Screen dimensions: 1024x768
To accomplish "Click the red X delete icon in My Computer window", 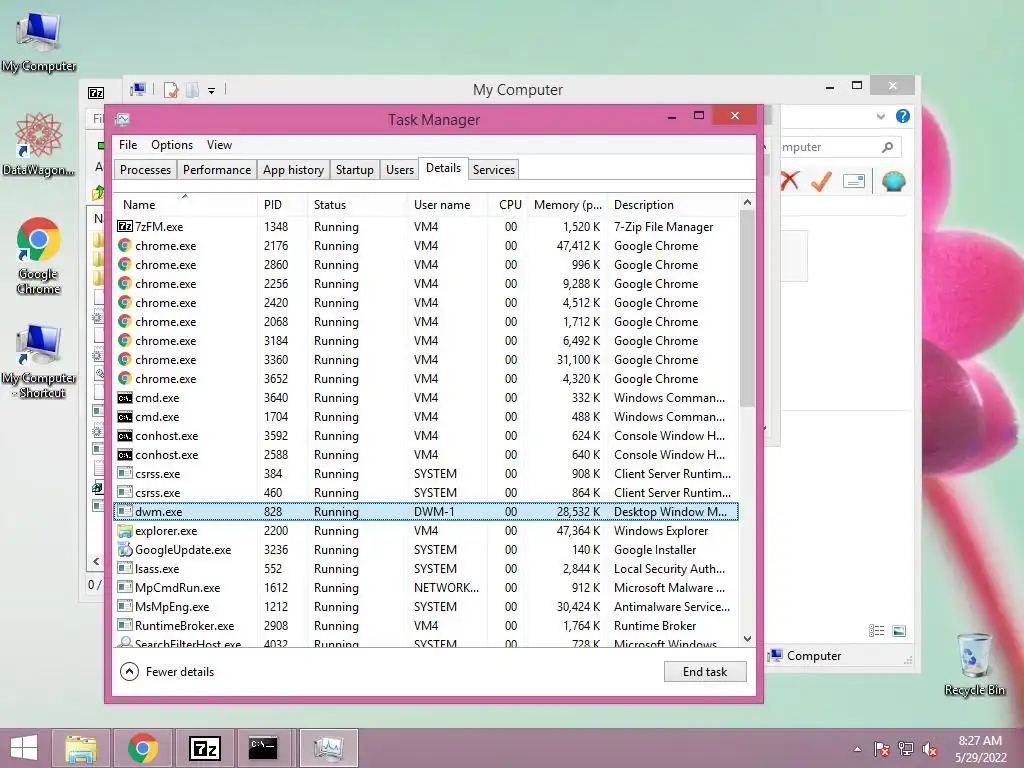I will pyautogui.click(x=790, y=181).
